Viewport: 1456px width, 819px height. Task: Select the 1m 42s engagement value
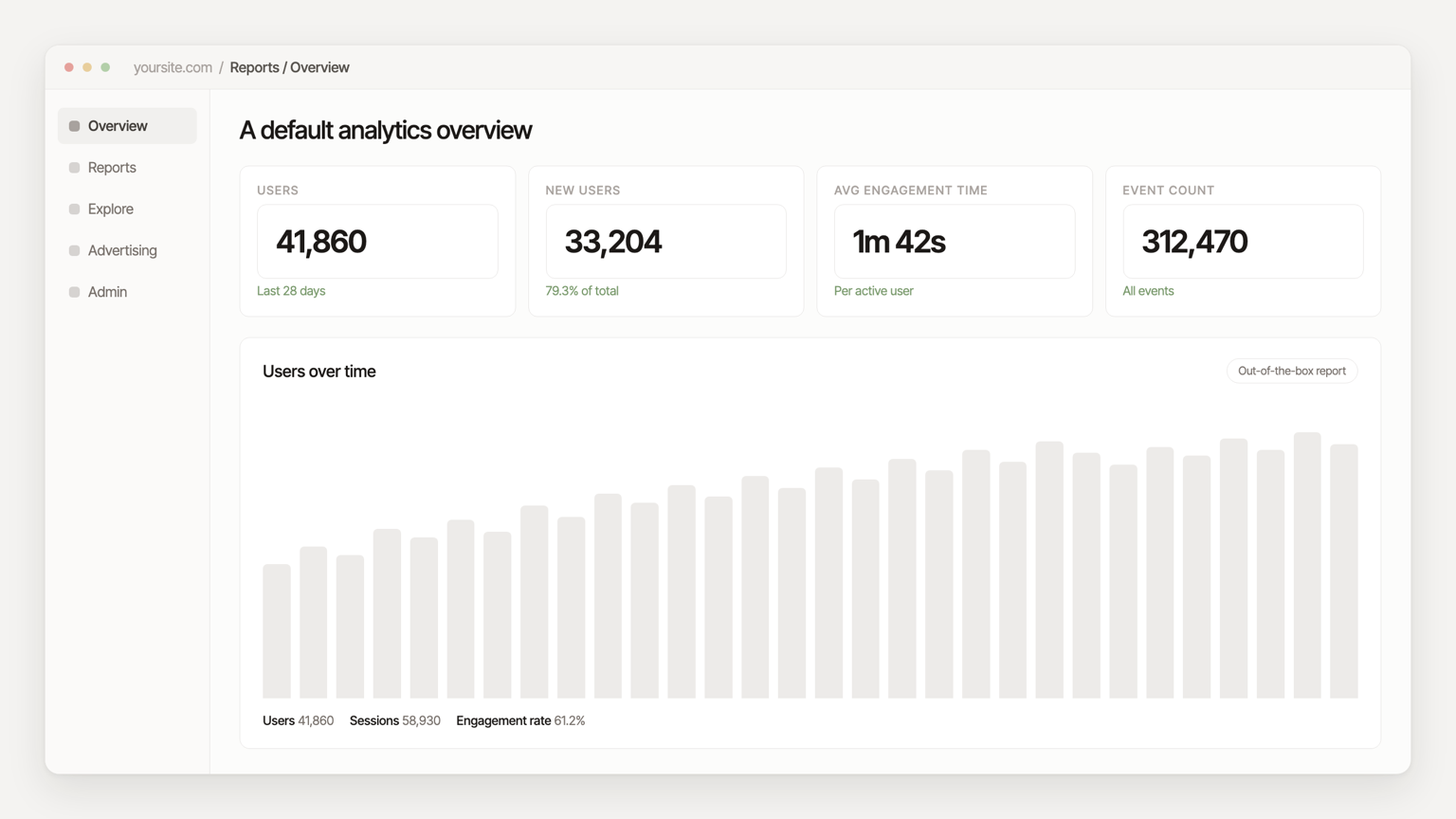click(955, 242)
